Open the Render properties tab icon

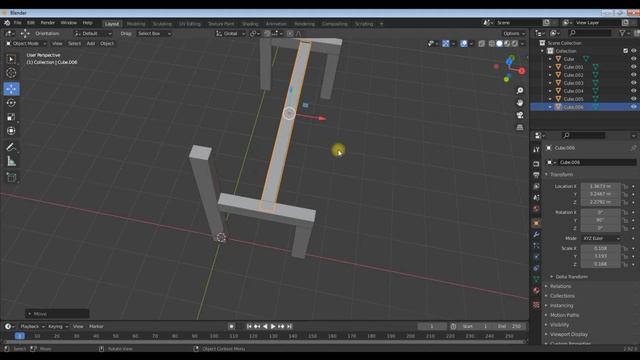click(536, 164)
